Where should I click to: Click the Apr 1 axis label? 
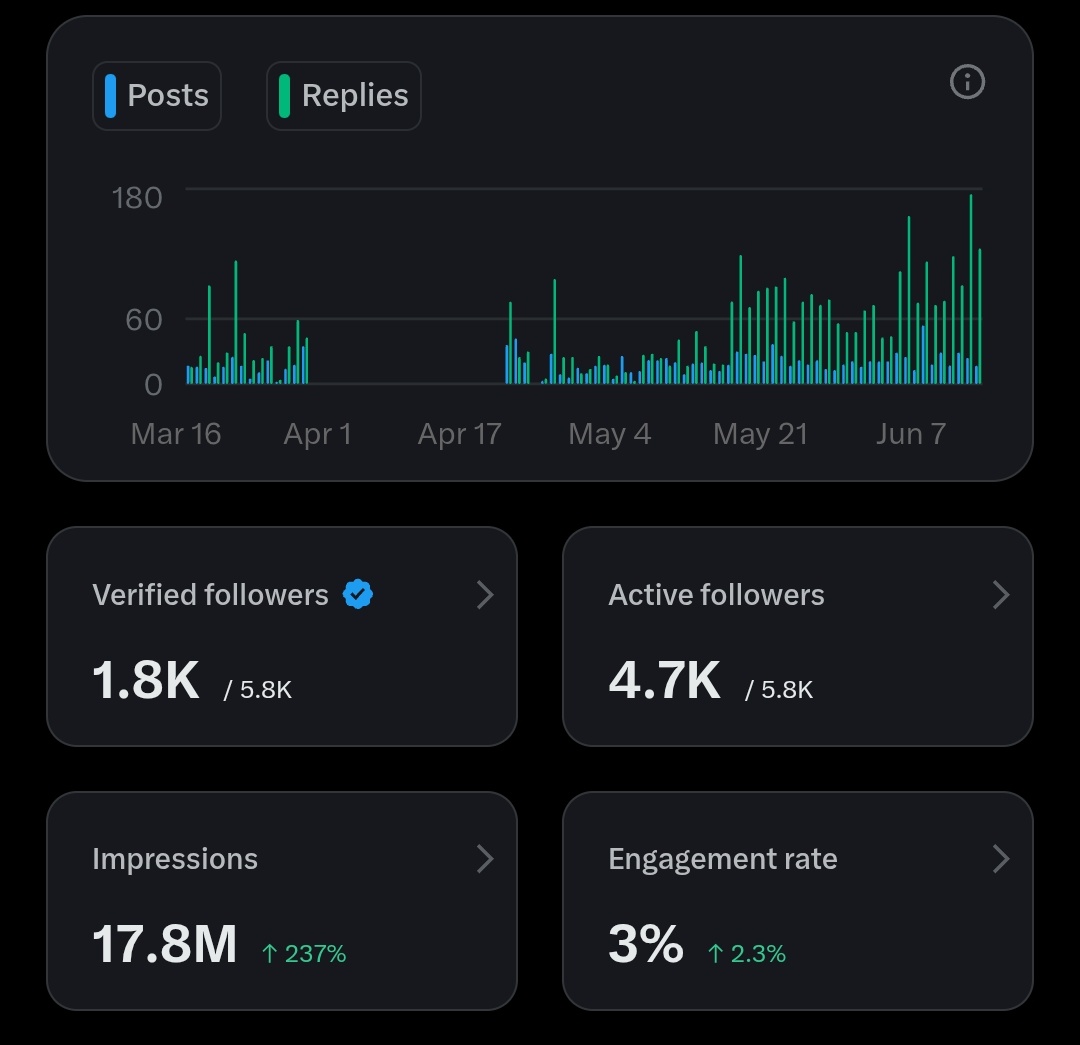point(318,434)
